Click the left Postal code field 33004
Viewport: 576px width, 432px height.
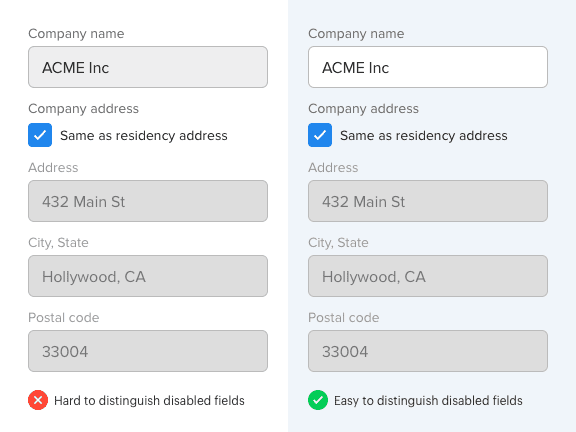[148, 351]
